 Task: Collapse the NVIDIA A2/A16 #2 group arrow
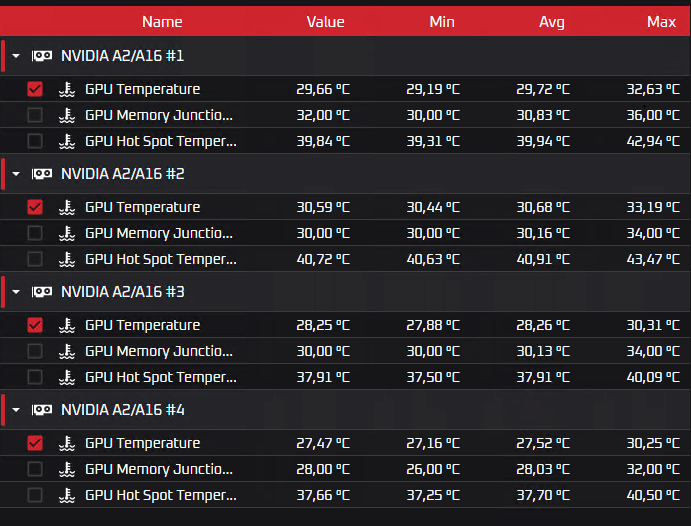pos(16,174)
